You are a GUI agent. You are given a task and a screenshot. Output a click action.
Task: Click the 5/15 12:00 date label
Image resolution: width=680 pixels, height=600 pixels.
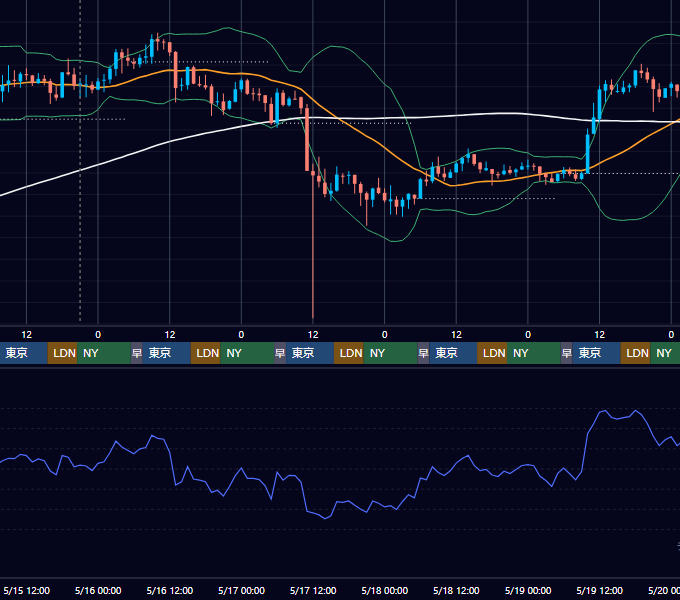[26, 590]
